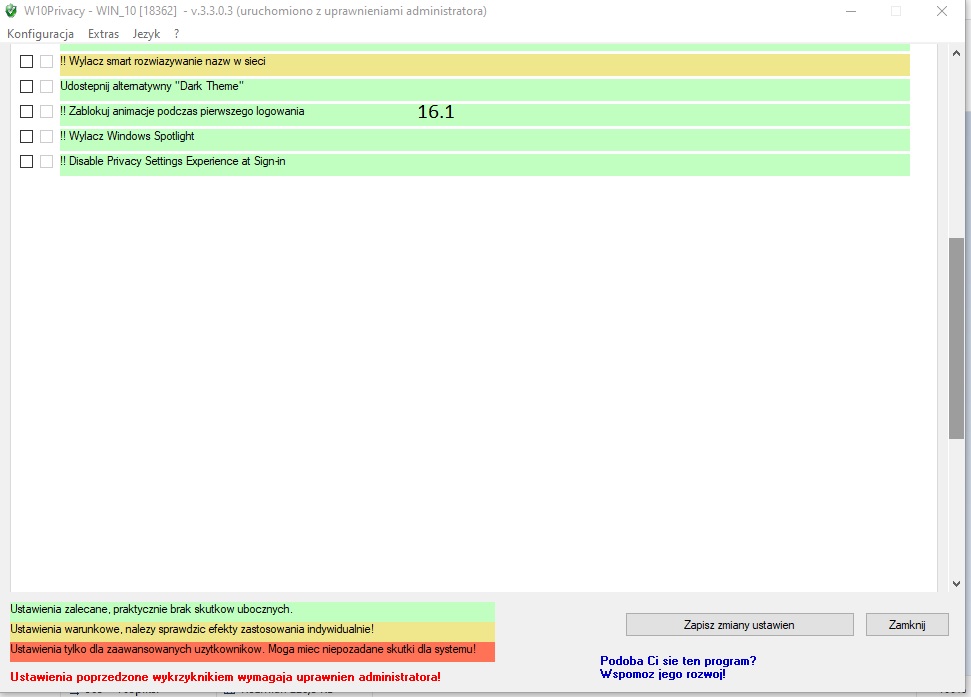Click greyed second checkbox beside 'Wylacz smart rozwiazywanie'

tap(46, 61)
